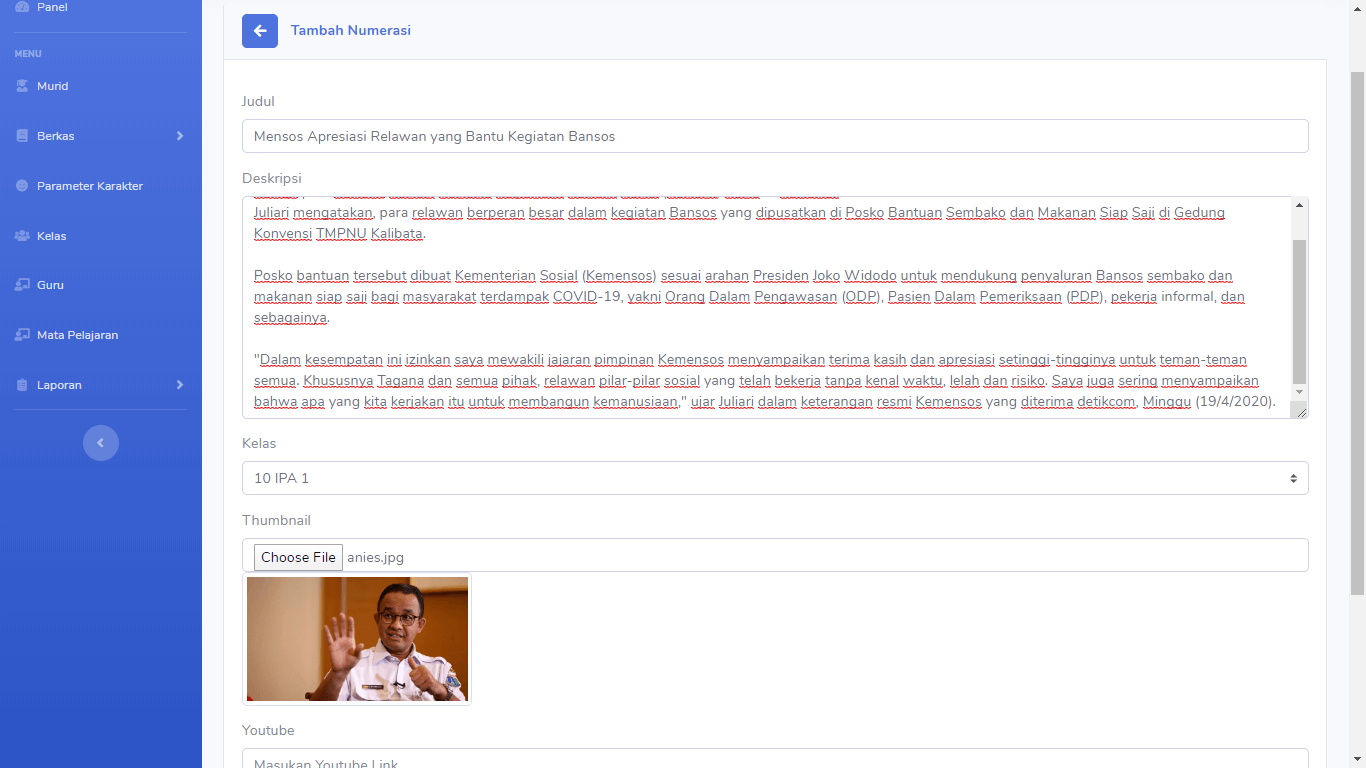Expand the Laporan submenu chevron
This screenshot has width=1366, height=768.
180,385
